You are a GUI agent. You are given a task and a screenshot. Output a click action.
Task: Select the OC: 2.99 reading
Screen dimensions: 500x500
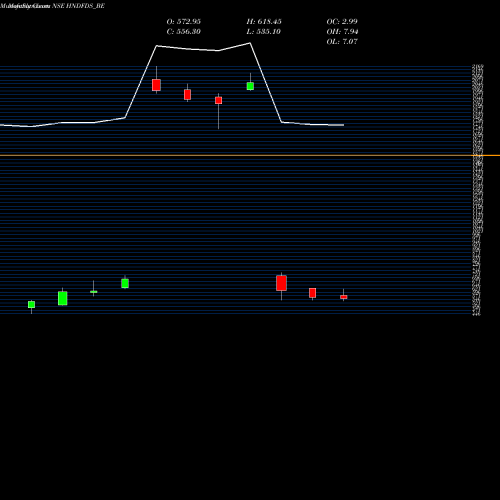pyautogui.click(x=342, y=21)
